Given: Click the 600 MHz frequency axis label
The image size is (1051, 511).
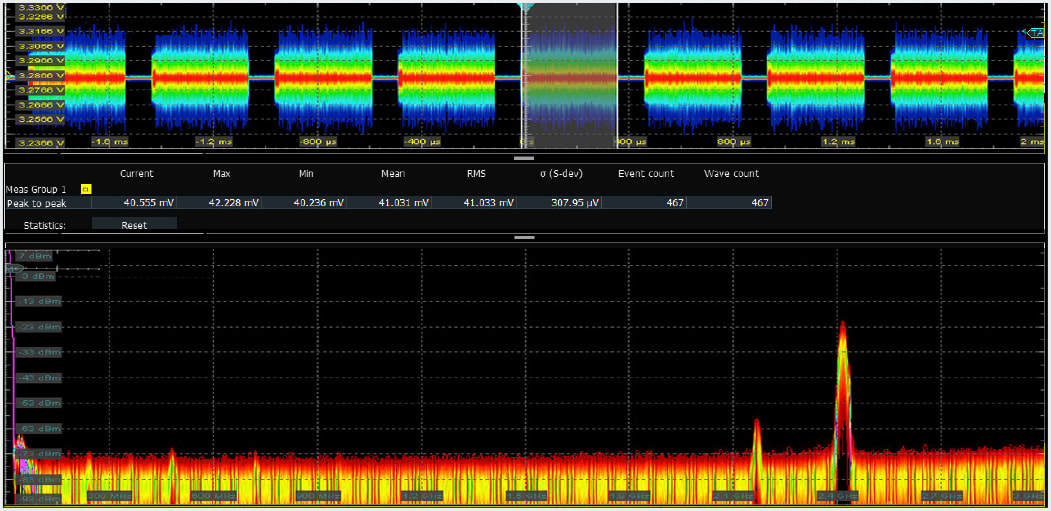Looking at the screenshot, I should pyautogui.click(x=214, y=496).
